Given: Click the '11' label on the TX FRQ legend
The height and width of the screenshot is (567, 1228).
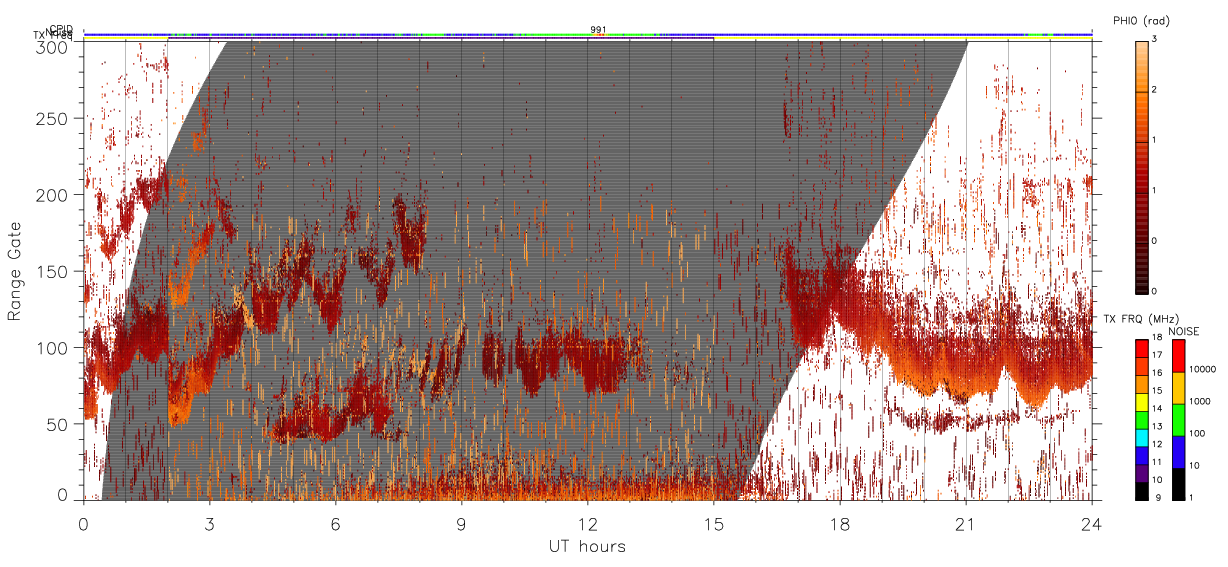Looking at the screenshot, I should [x=1157, y=463].
